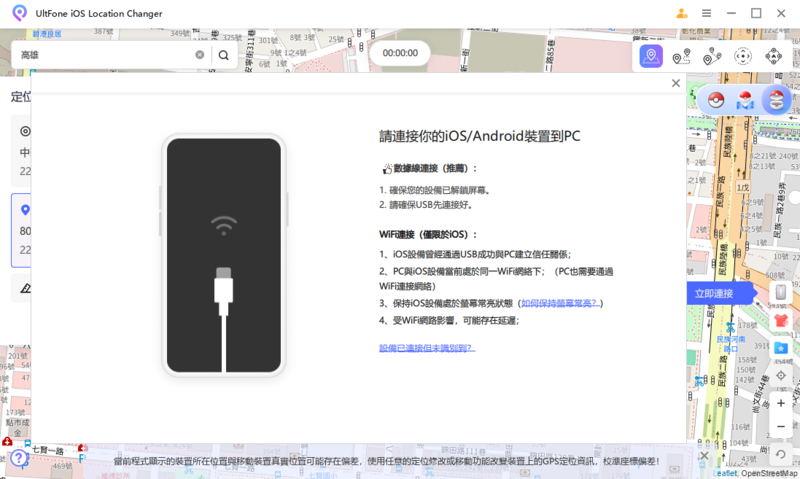Select the change location mode icon

click(x=651, y=56)
